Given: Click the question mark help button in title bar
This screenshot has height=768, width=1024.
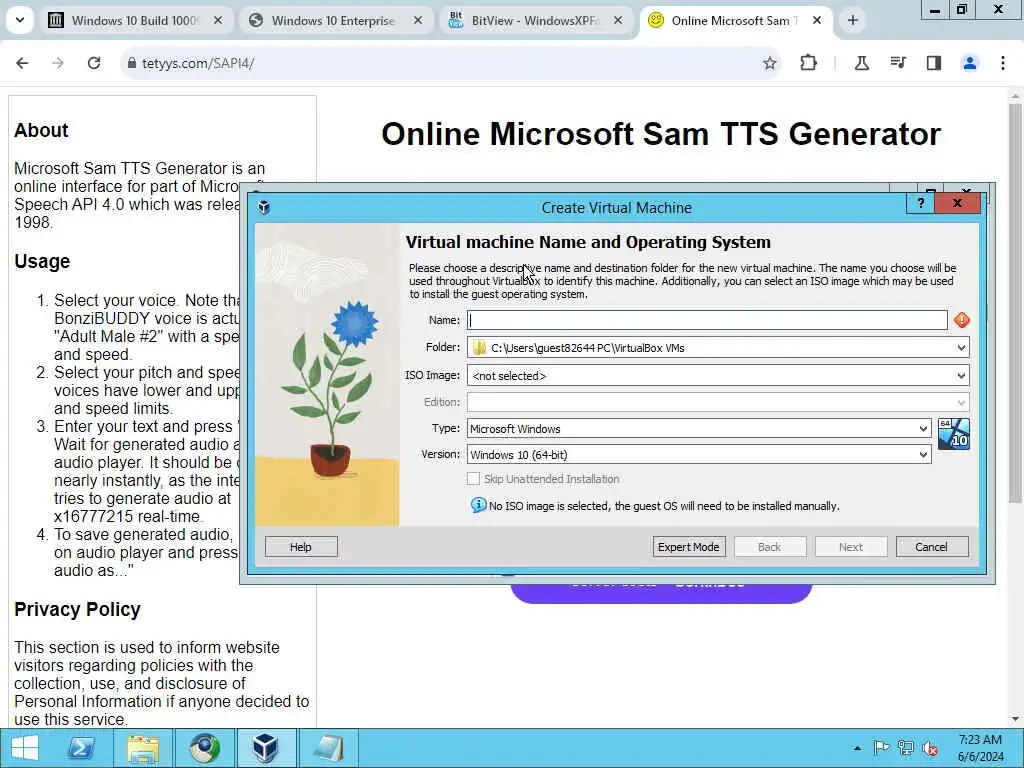Looking at the screenshot, I should click(x=921, y=203).
